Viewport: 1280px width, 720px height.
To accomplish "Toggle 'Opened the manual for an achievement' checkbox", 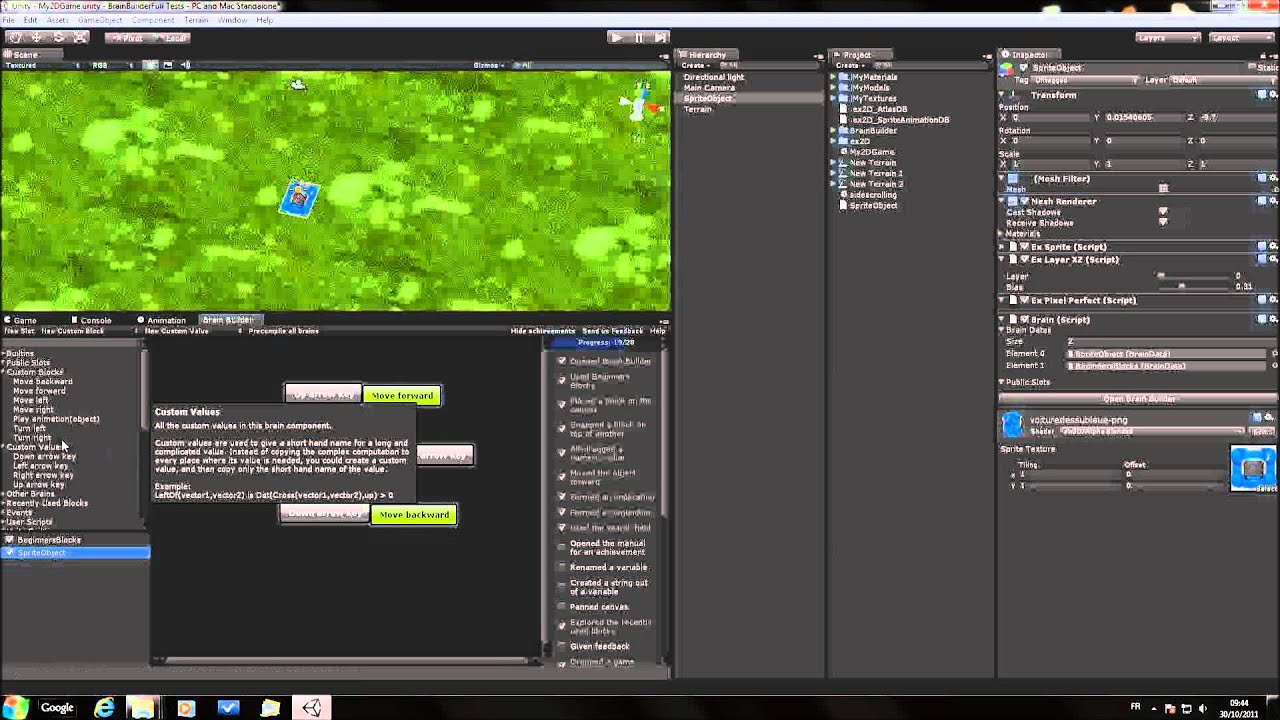I will pos(561,545).
